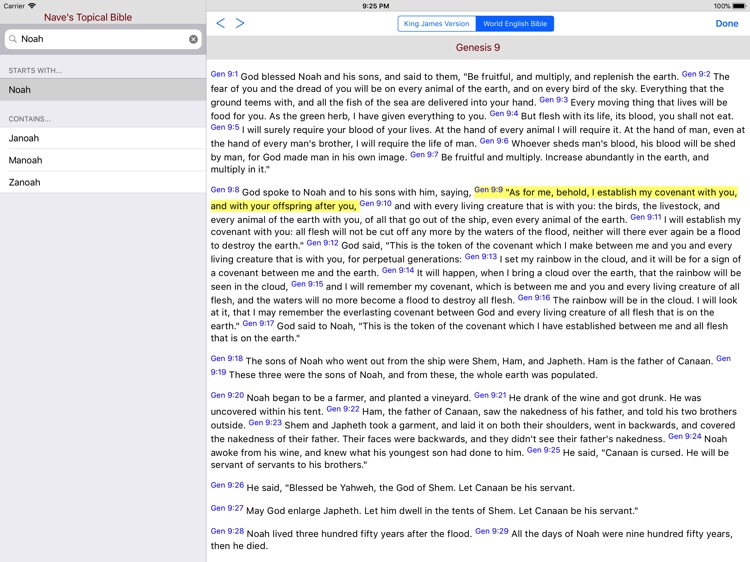This screenshot has width=750, height=562.
Task: Tap the Gen 9:8 verse reference
Action: (225, 190)
